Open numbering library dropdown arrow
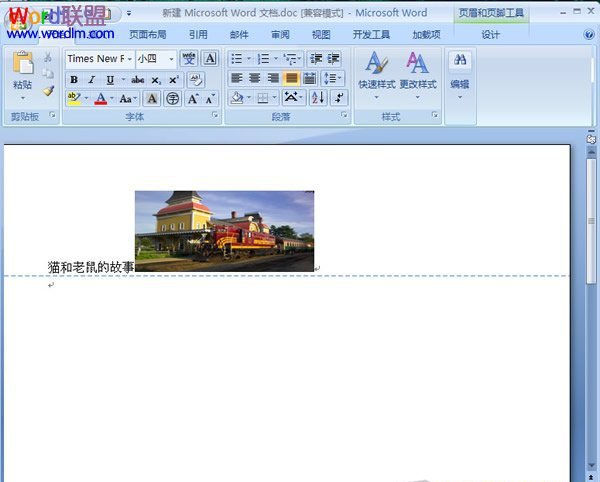 click(276, 59)
